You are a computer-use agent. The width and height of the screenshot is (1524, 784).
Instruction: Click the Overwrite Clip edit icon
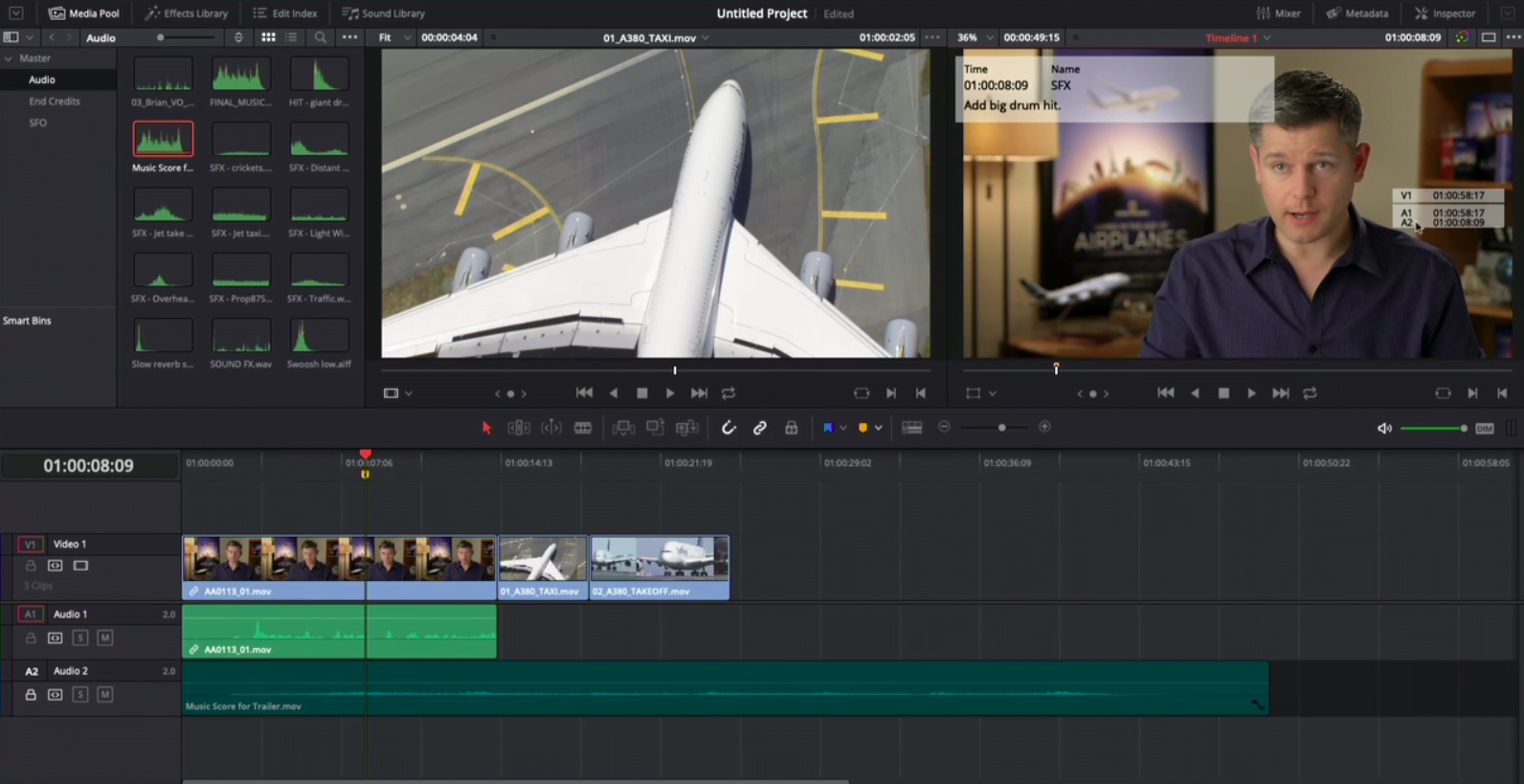click(655, 428)
